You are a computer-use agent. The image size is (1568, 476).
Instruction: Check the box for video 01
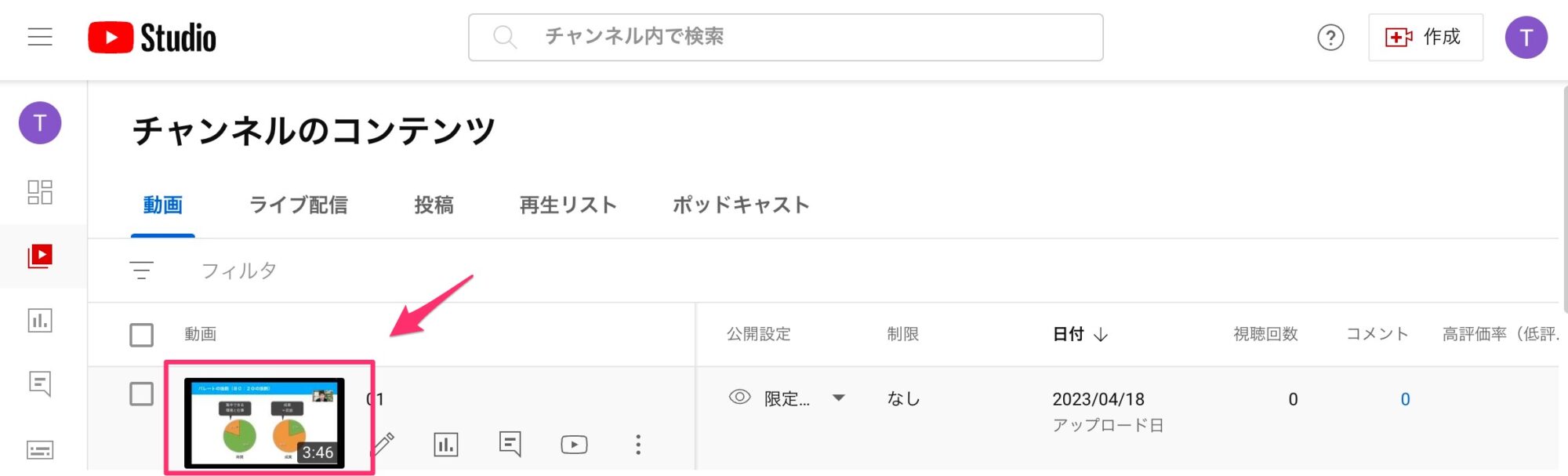click(x=141, y=394)
